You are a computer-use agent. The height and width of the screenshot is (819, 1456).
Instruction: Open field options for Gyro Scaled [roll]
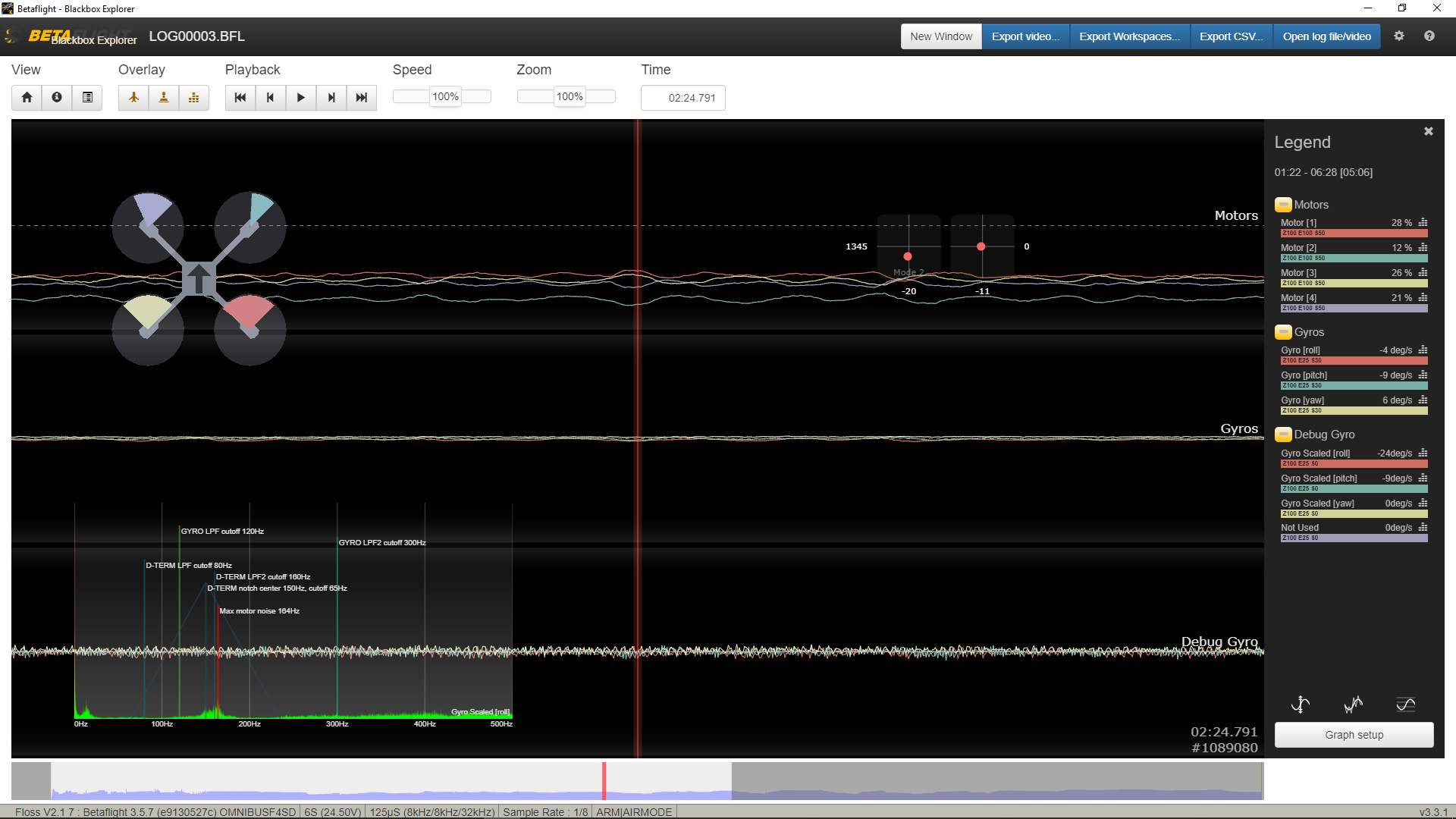(x=1424, y=453)
